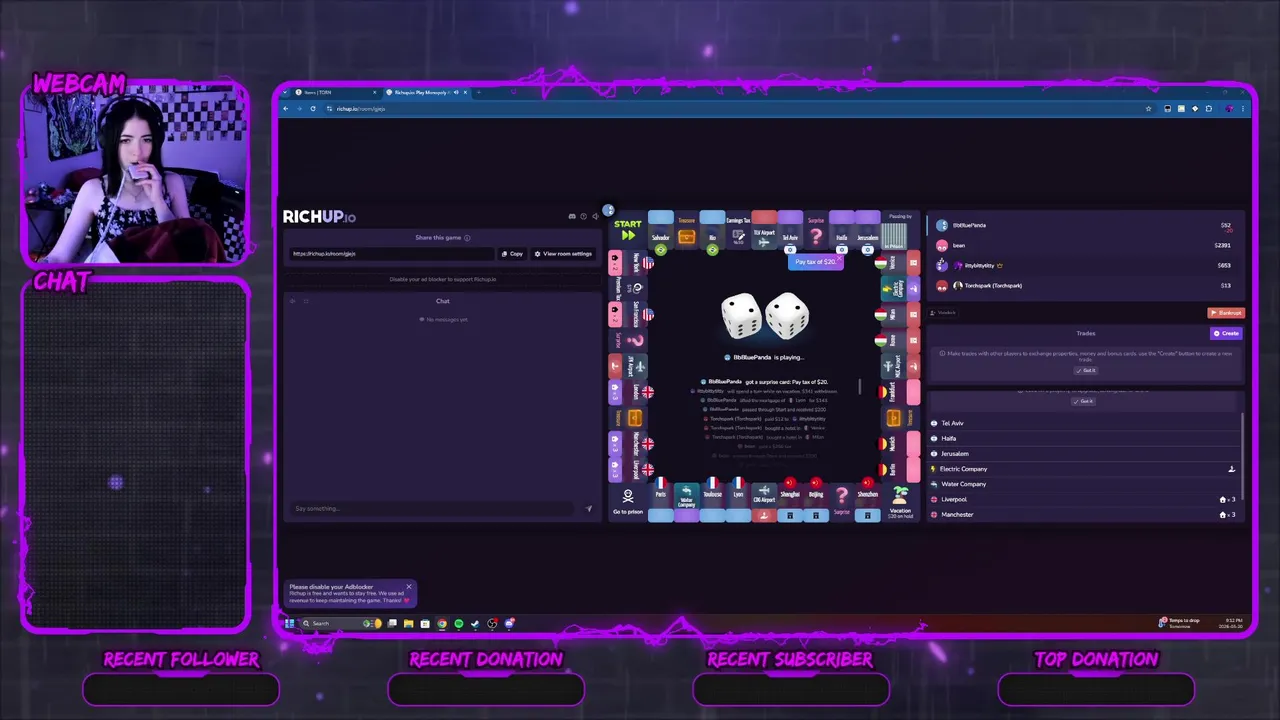This screenshot has height=720, width=1280.
Task: Click the Treasure chest tile on the left column
Action: [628, 418]
